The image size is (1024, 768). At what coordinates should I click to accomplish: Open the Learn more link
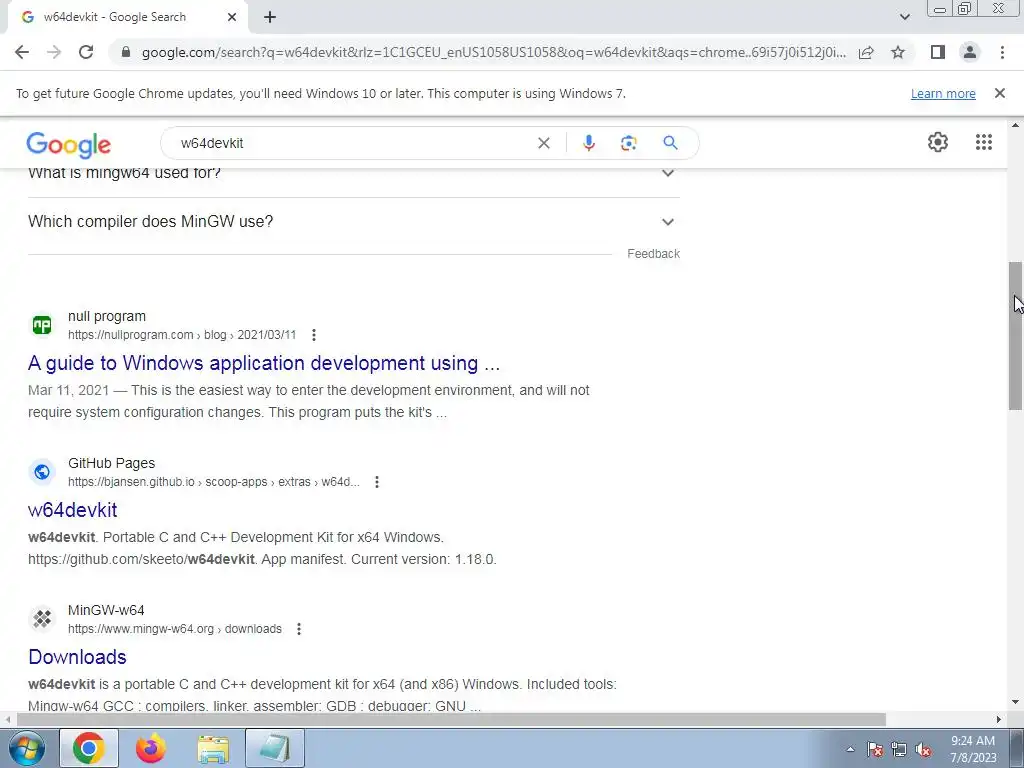point(943,93)
